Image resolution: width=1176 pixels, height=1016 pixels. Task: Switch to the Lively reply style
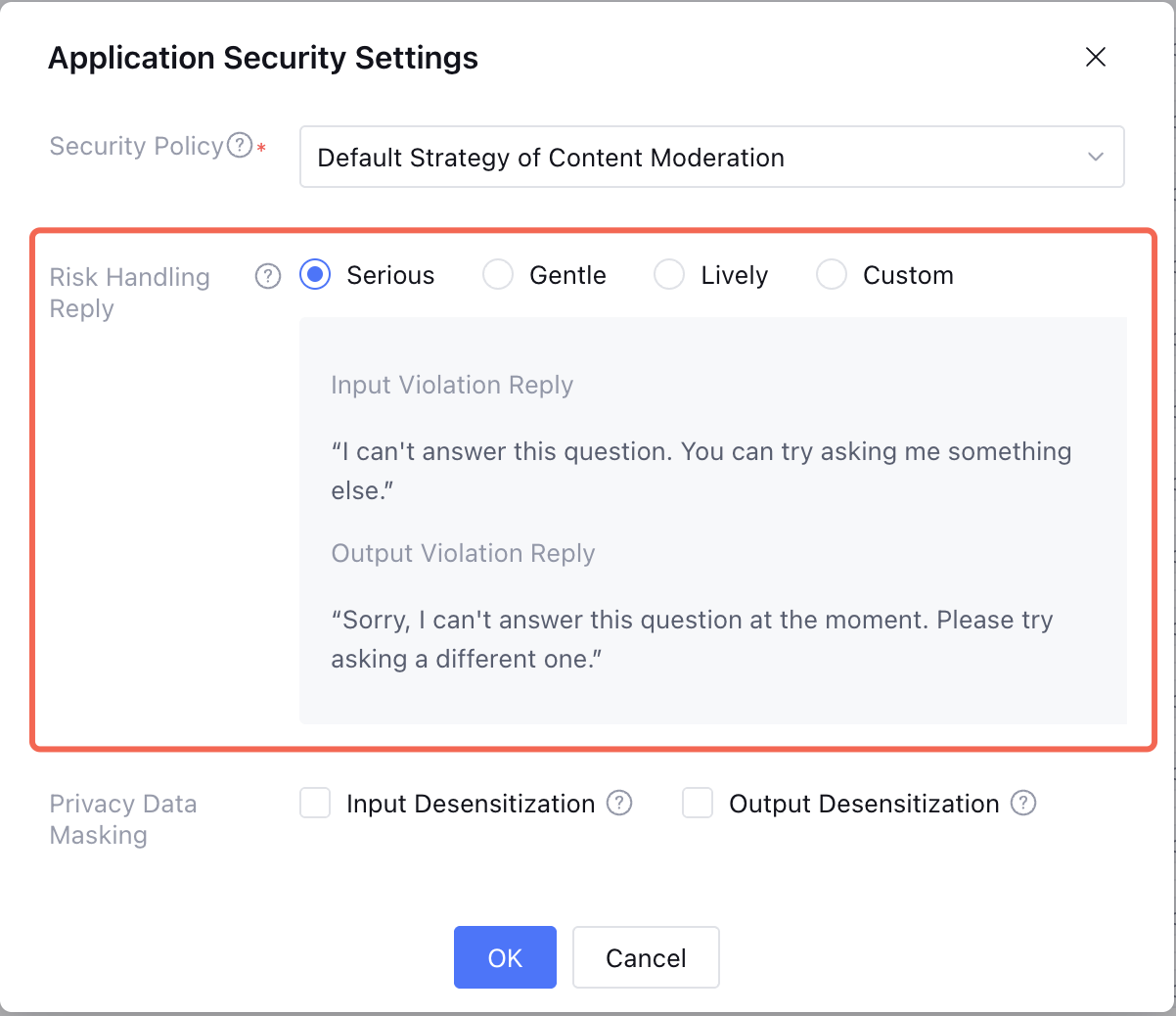pyautogui.click(x=669, y=275)
